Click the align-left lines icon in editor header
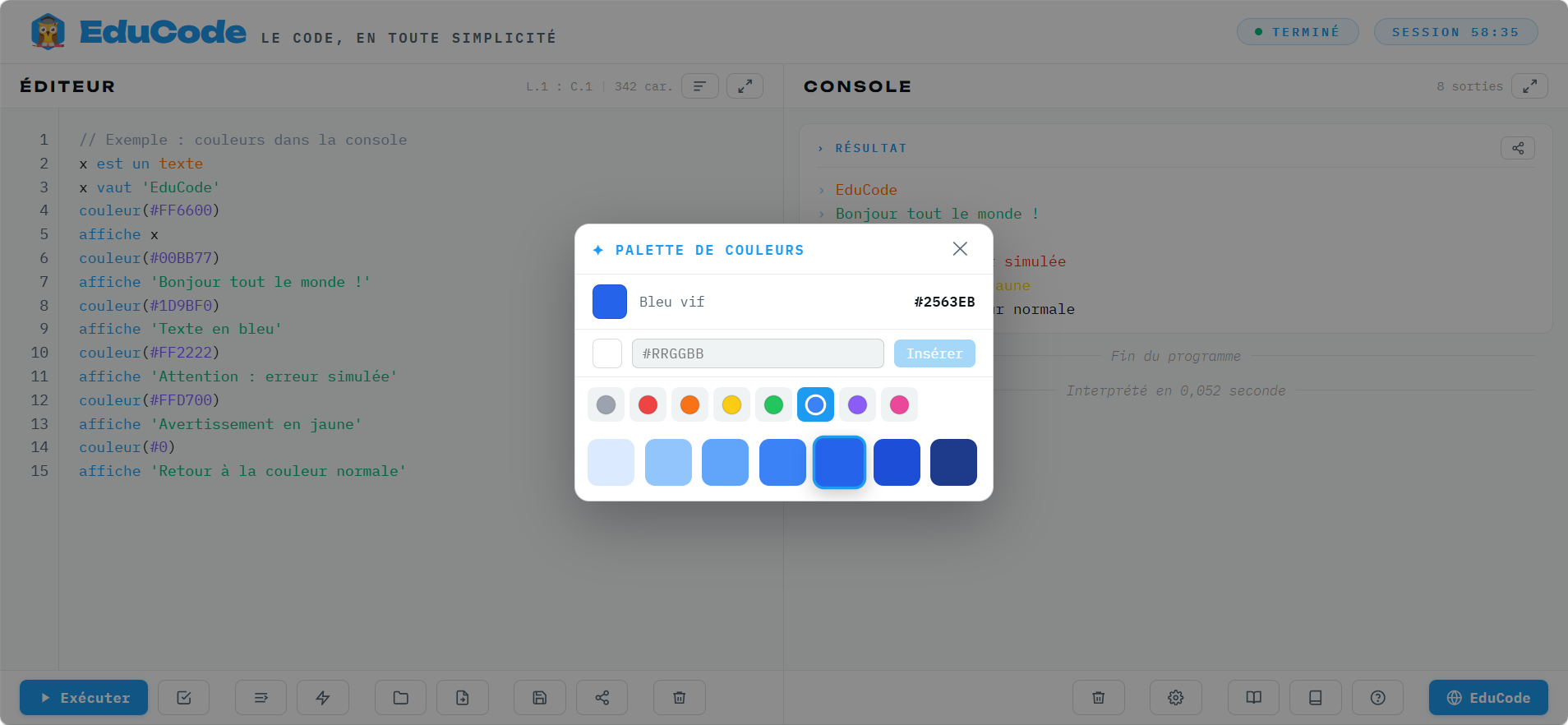This screenshot has width=1568, height=725. [700, 86]
